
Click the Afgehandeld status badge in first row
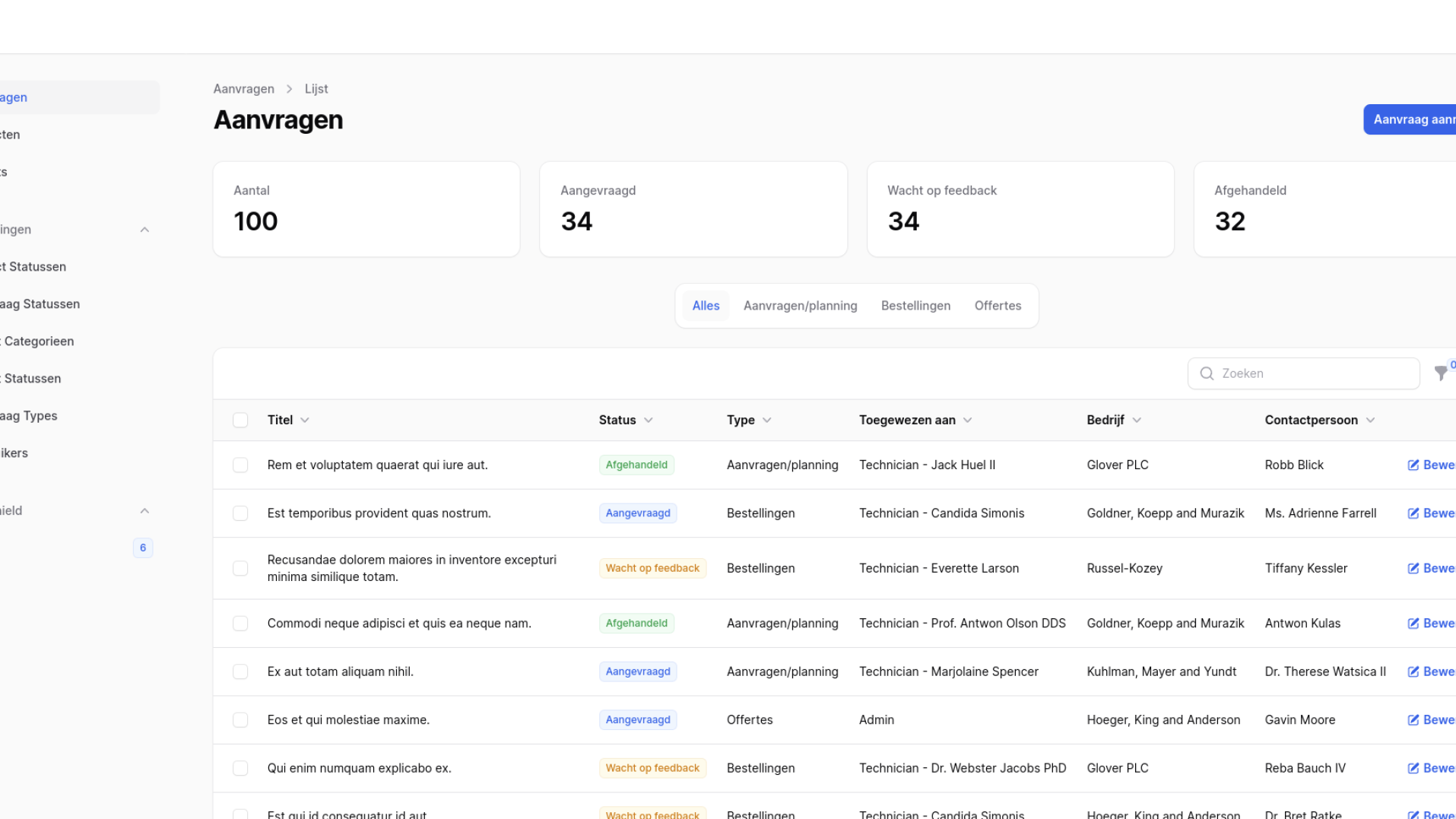coord(636,465)
